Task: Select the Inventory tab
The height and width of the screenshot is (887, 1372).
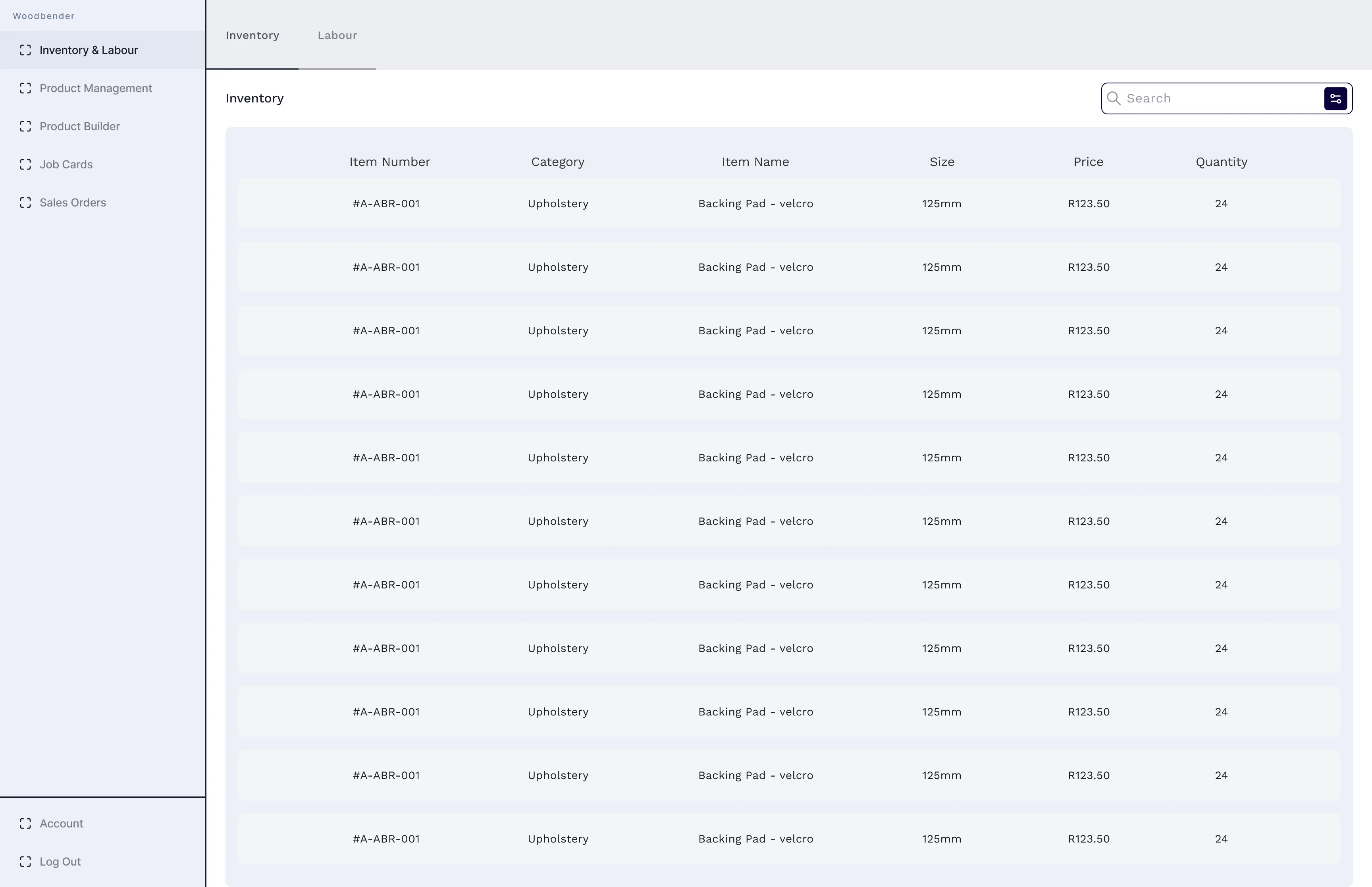Action: pyautogui.click(x=252, y=36)
